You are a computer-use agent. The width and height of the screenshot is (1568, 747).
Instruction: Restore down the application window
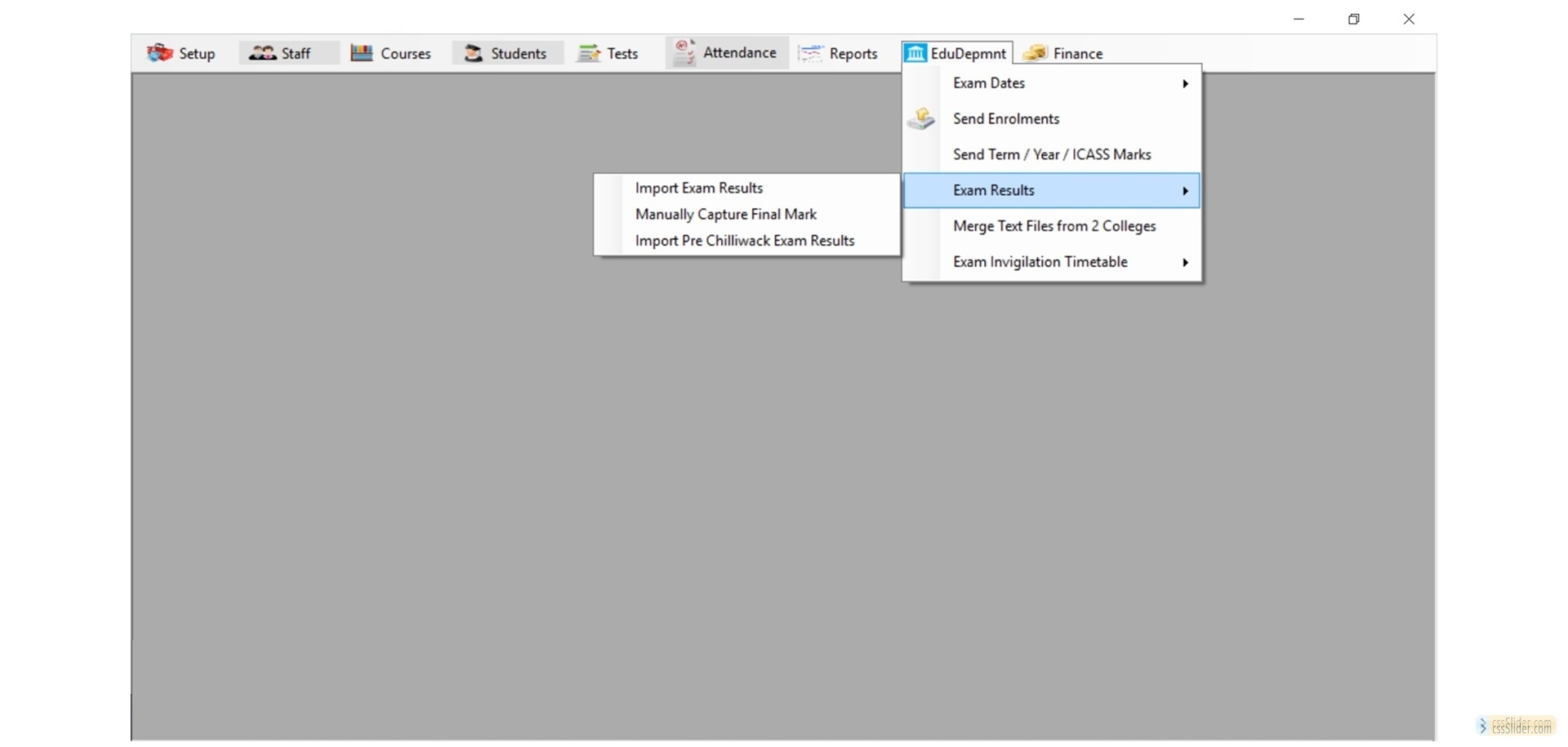tap(1353, 20)
